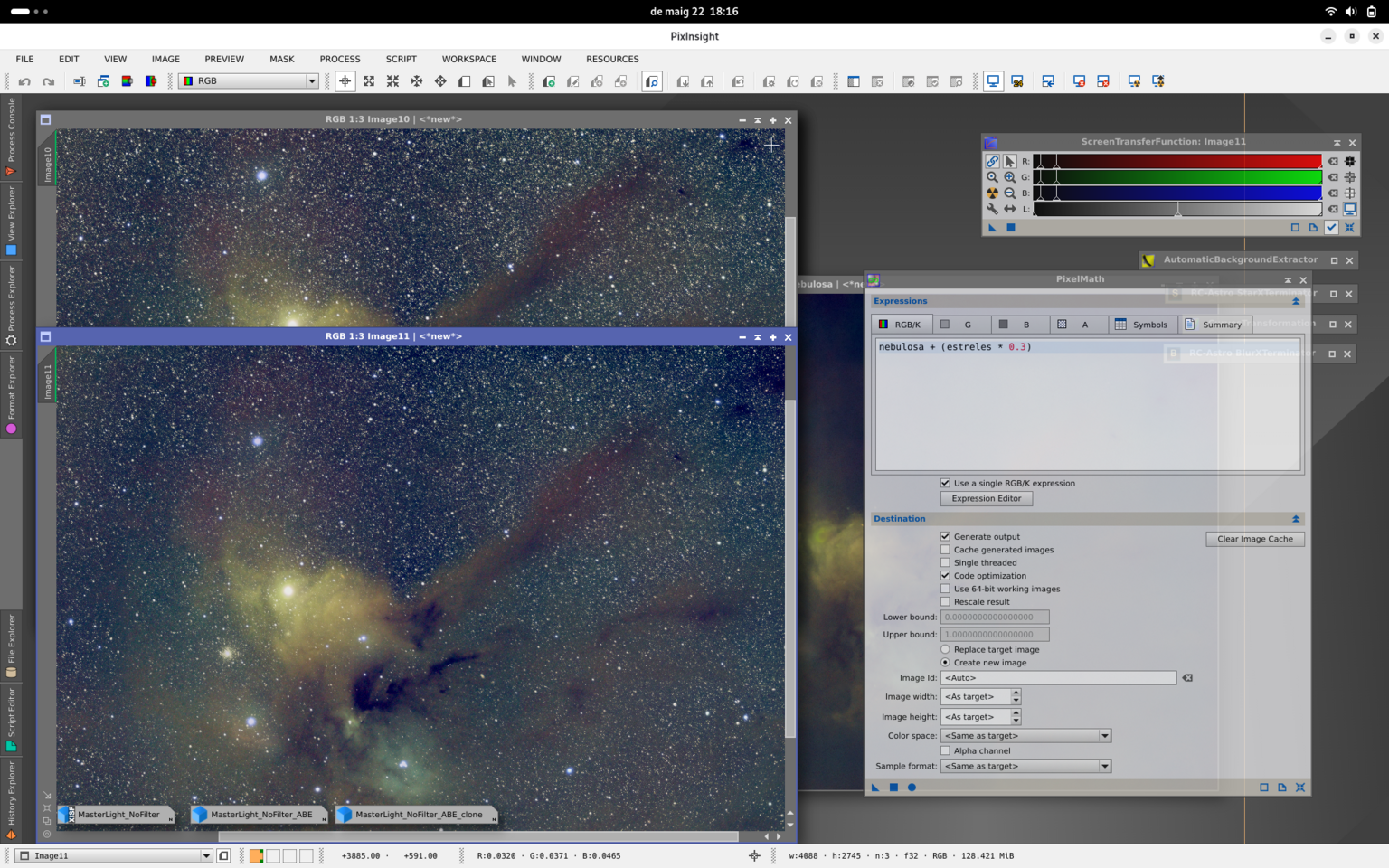
Task: Click the Clear Image Cache button
Action: (x=1255, y=539)
